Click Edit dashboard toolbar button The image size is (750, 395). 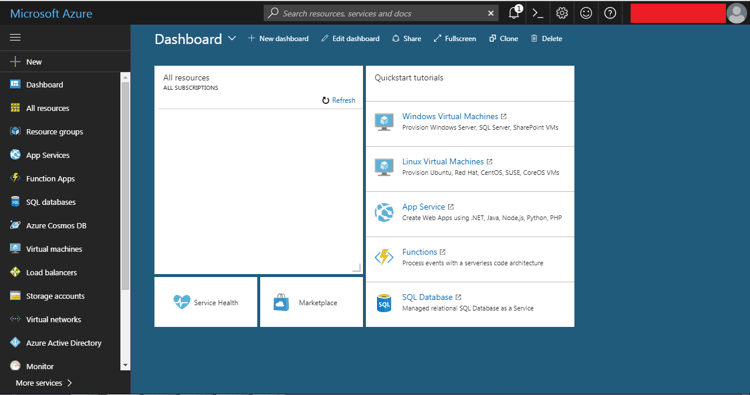pos(351,38)
